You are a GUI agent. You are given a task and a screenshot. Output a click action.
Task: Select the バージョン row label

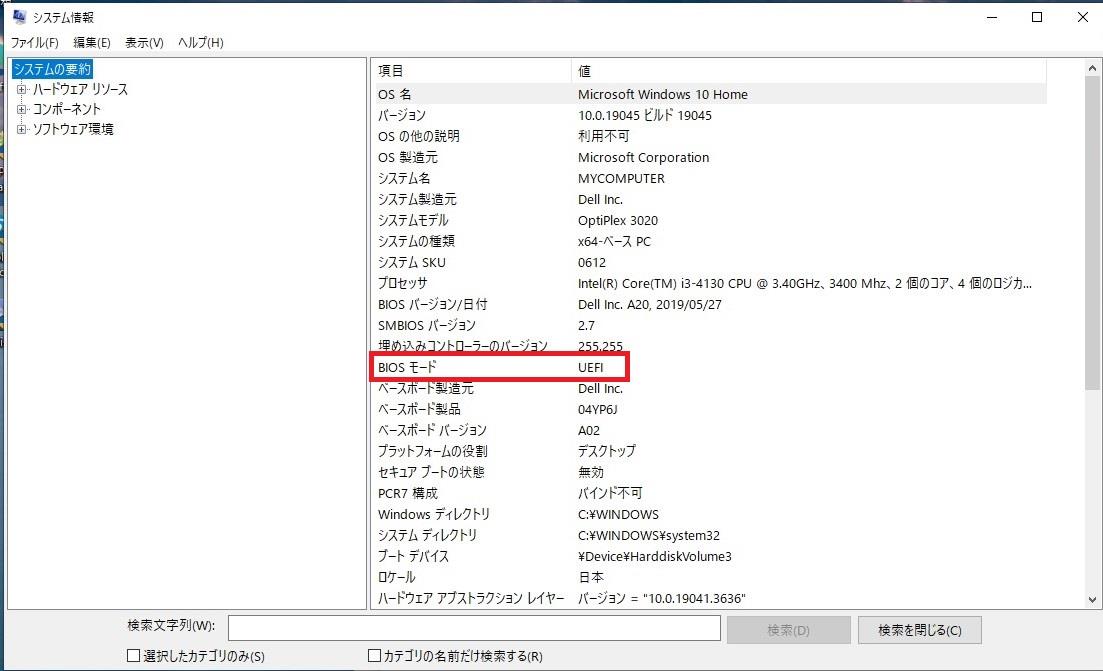402,115
